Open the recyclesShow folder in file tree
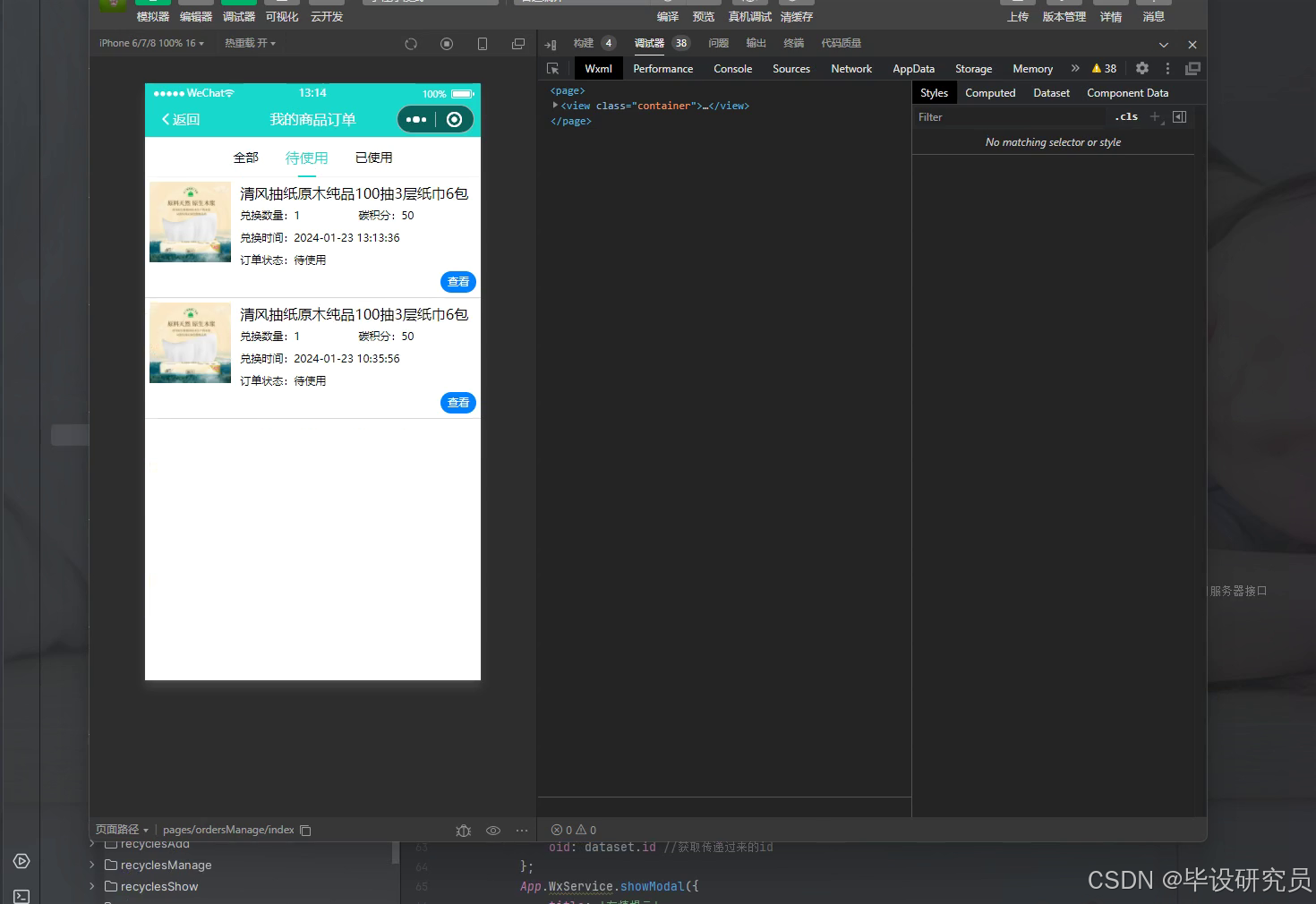The width and height of the screenshot is (1316, 904). tap(151, 886)
